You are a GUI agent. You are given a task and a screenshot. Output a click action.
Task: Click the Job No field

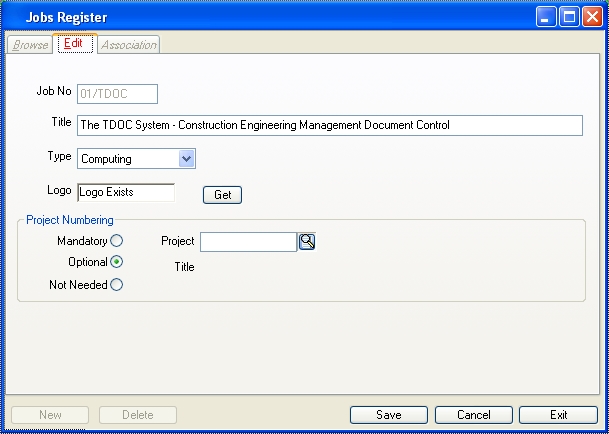pos(117,94)
